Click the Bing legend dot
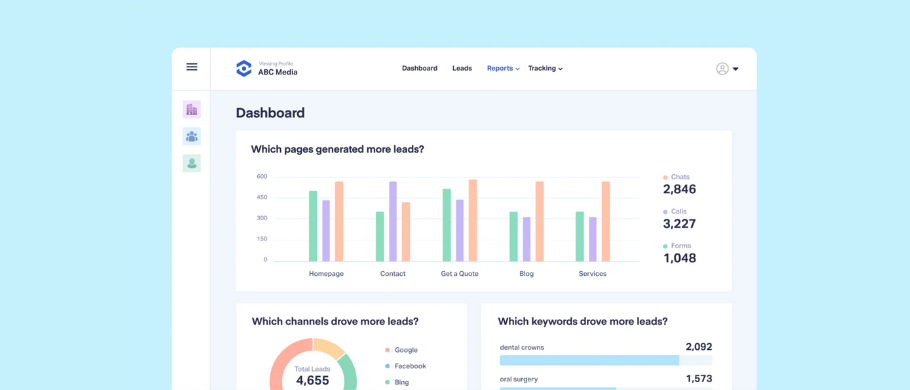910x390 pixels. pos(387,382)
